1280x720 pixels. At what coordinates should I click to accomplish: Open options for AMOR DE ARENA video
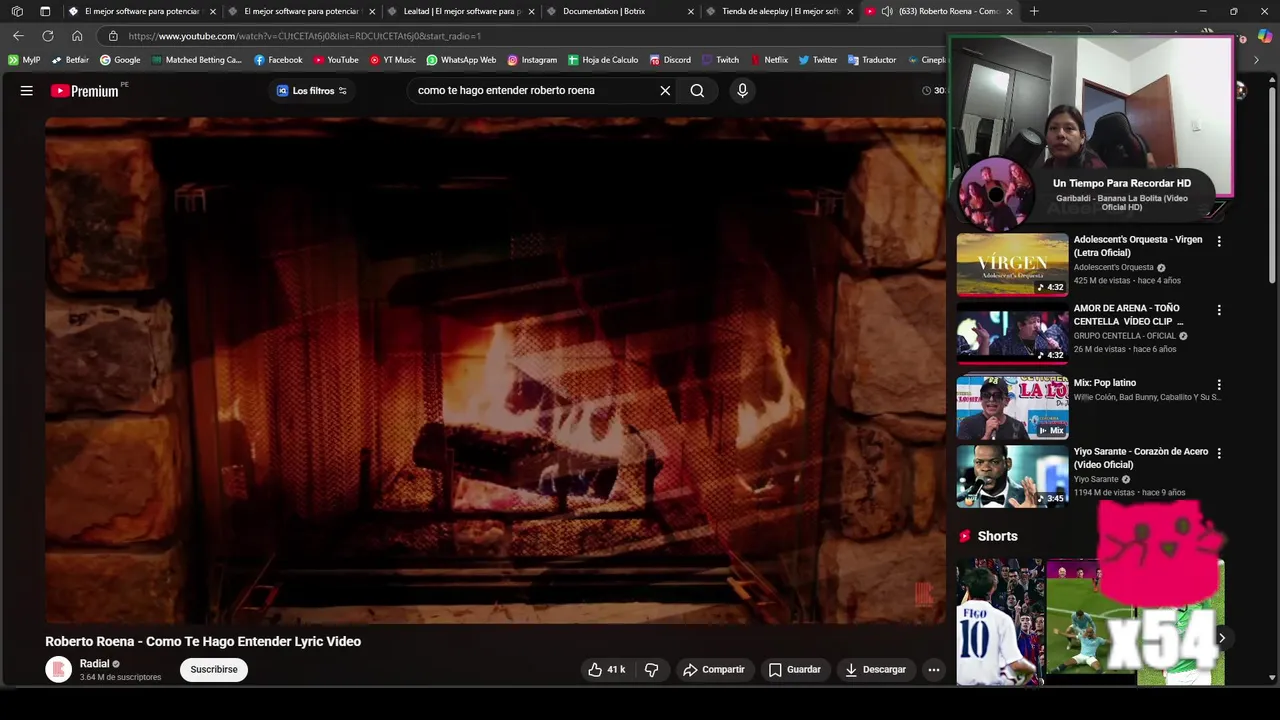(1218, 310)
